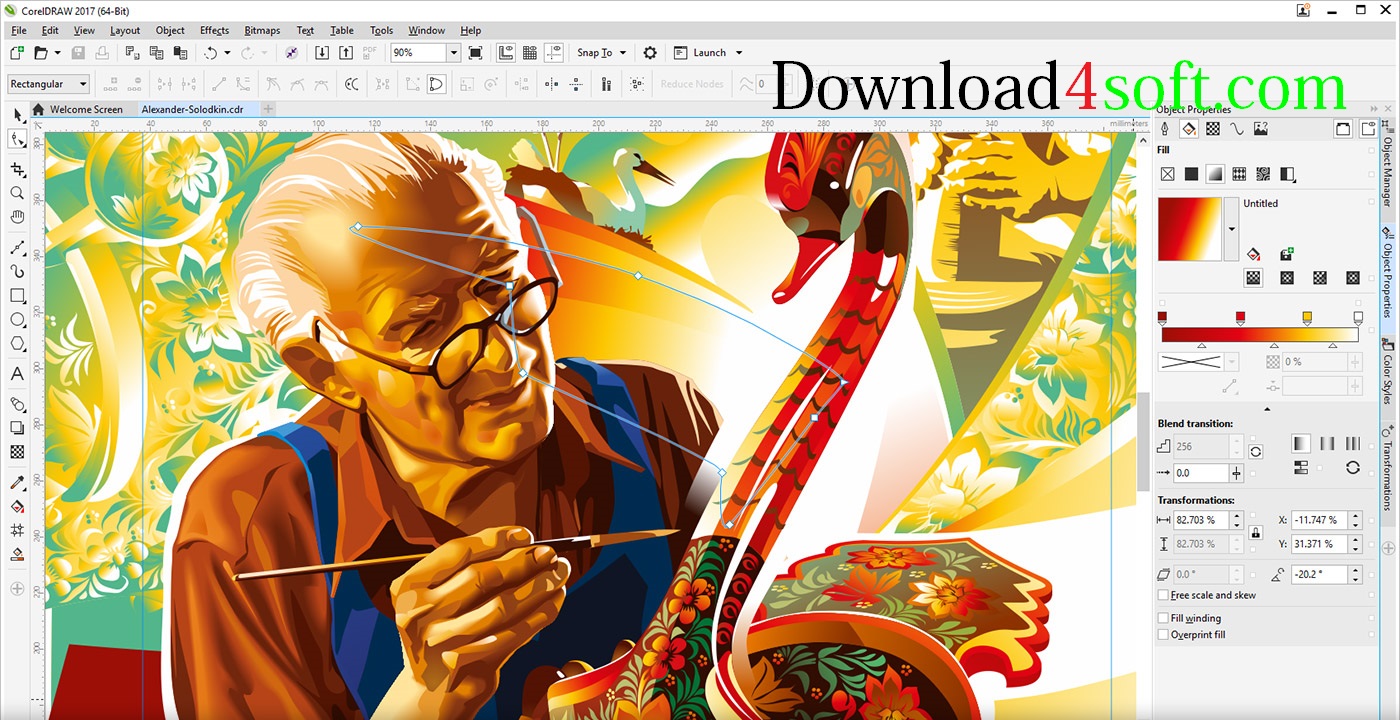Select the Transparency checkerboard tool in toolbox
The image size is (1400, 720).
coord(17,452)
